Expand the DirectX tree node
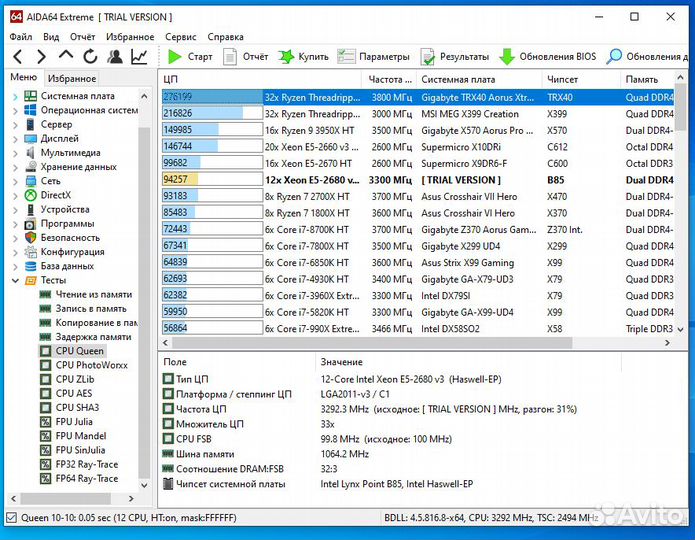 click(x=15, y=195)
